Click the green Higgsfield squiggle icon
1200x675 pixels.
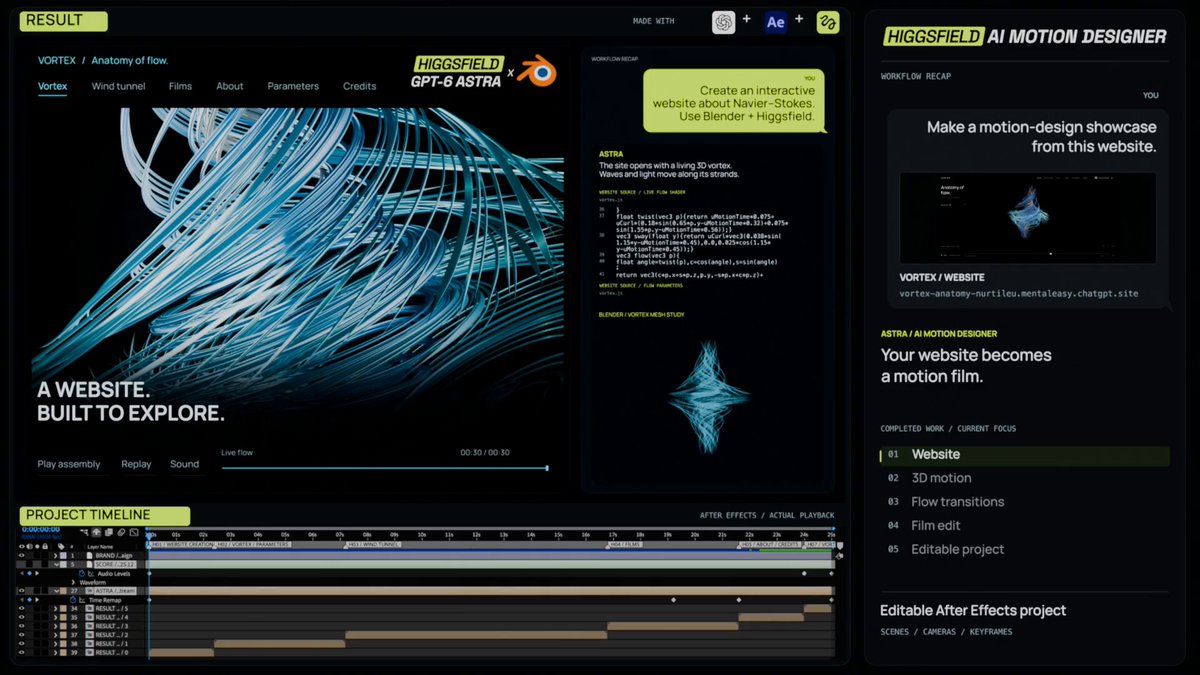click(827, 22)
